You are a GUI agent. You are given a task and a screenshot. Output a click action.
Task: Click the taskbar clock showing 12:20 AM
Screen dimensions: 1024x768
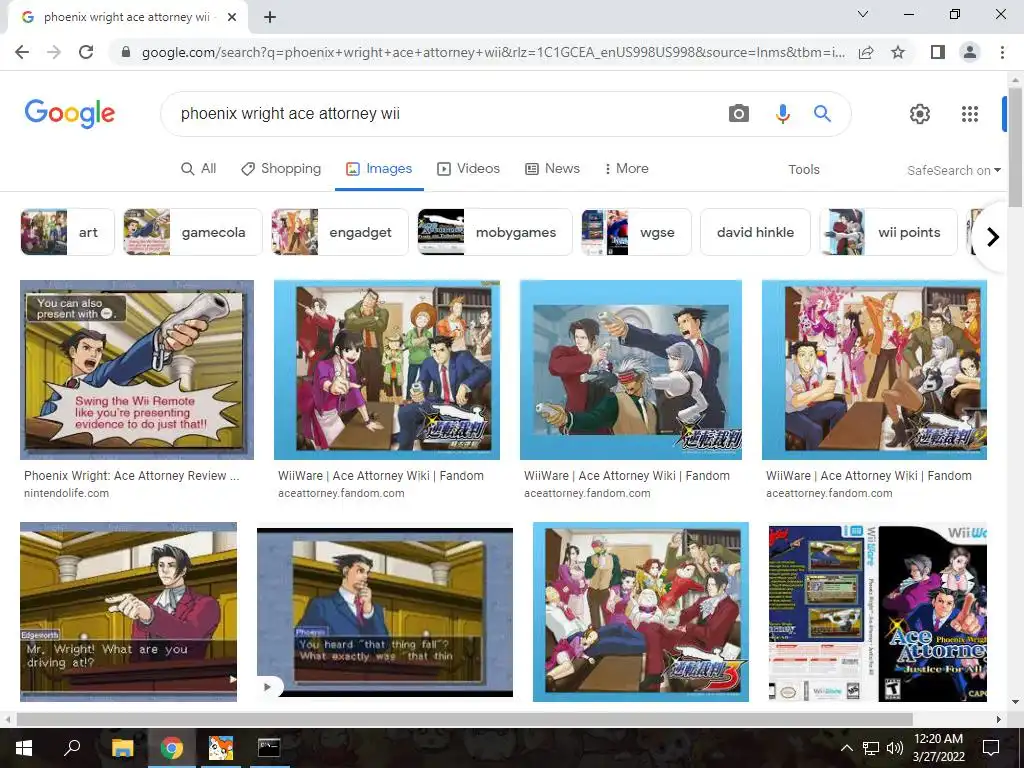[938, 748]
